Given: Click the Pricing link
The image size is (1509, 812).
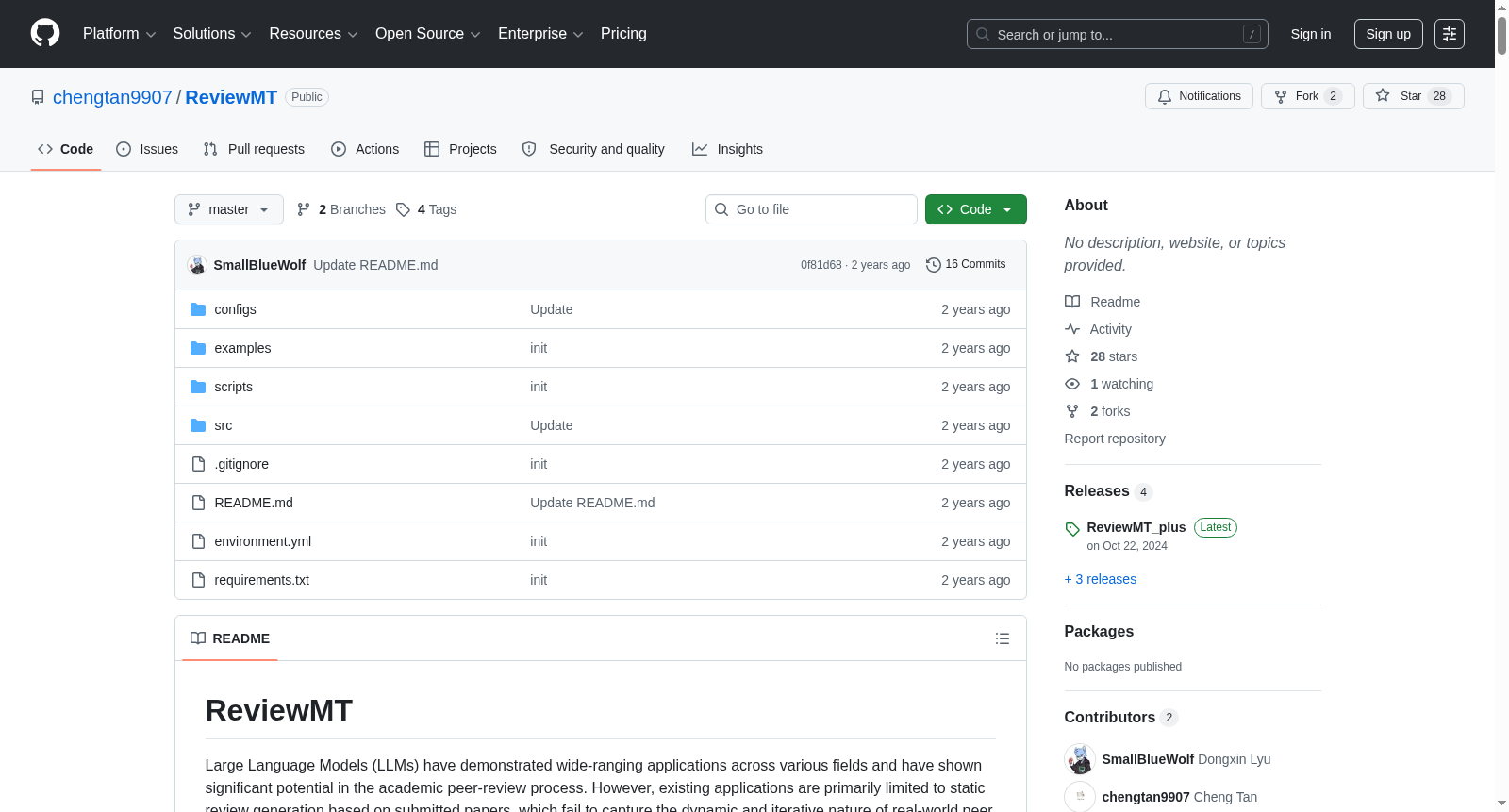Looking at the screenshot, I should pyautogui.click(x=623, y=34).
